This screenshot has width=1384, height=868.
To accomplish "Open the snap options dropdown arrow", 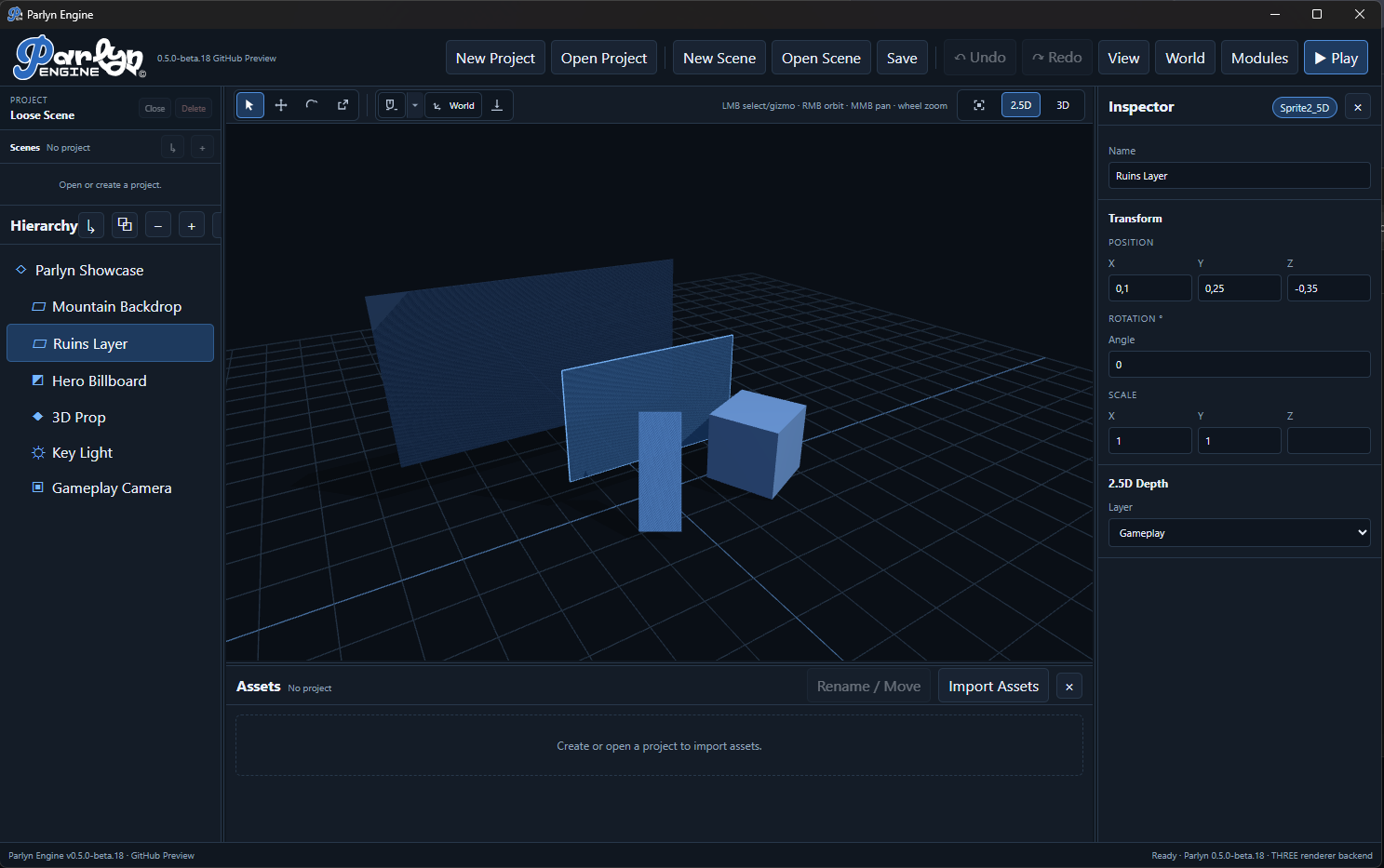I will [x=415, y=105].
